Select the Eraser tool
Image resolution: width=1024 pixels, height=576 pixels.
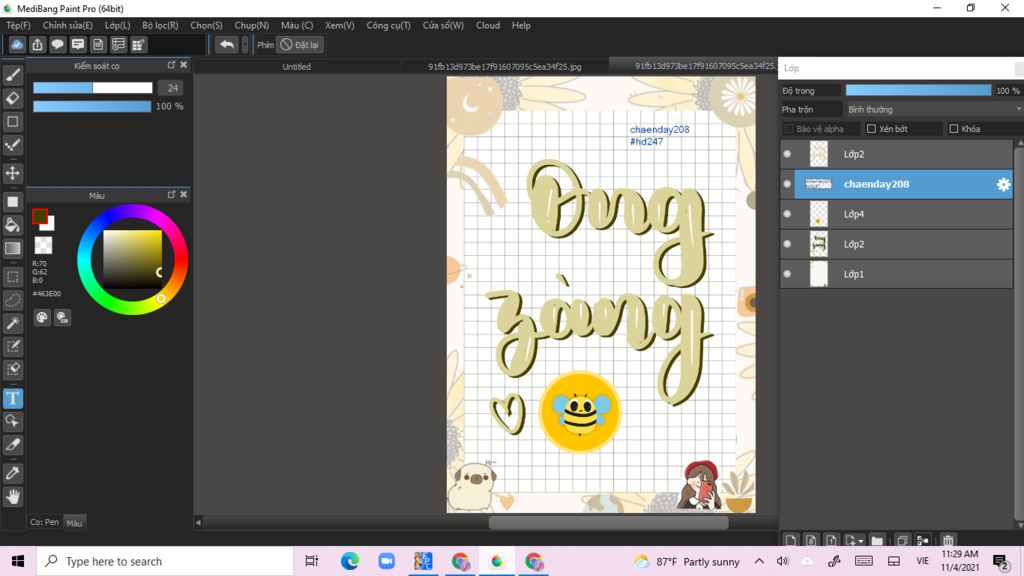(x=12, y=98)
